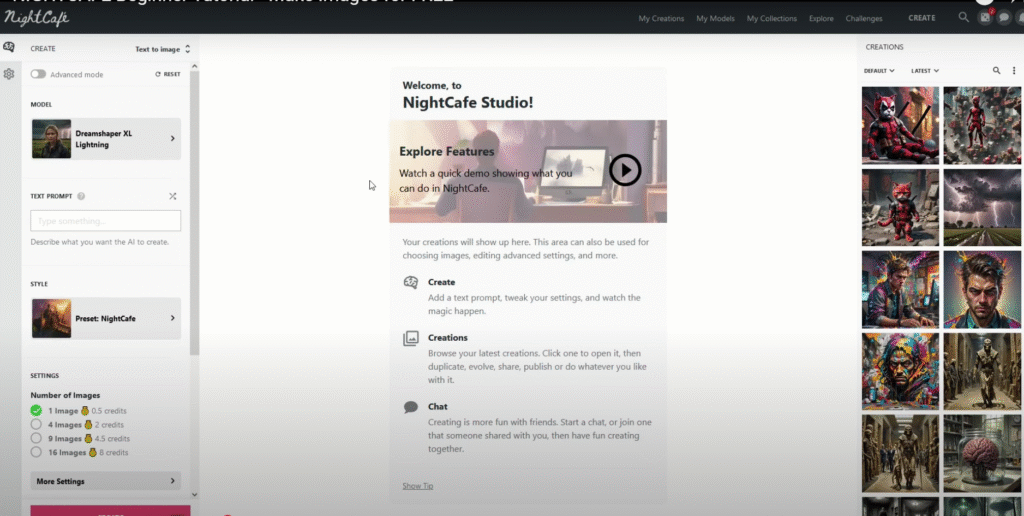The image size is (1024, 516).
Task: Click the NightCafe logo
Action: click(37, 18)
